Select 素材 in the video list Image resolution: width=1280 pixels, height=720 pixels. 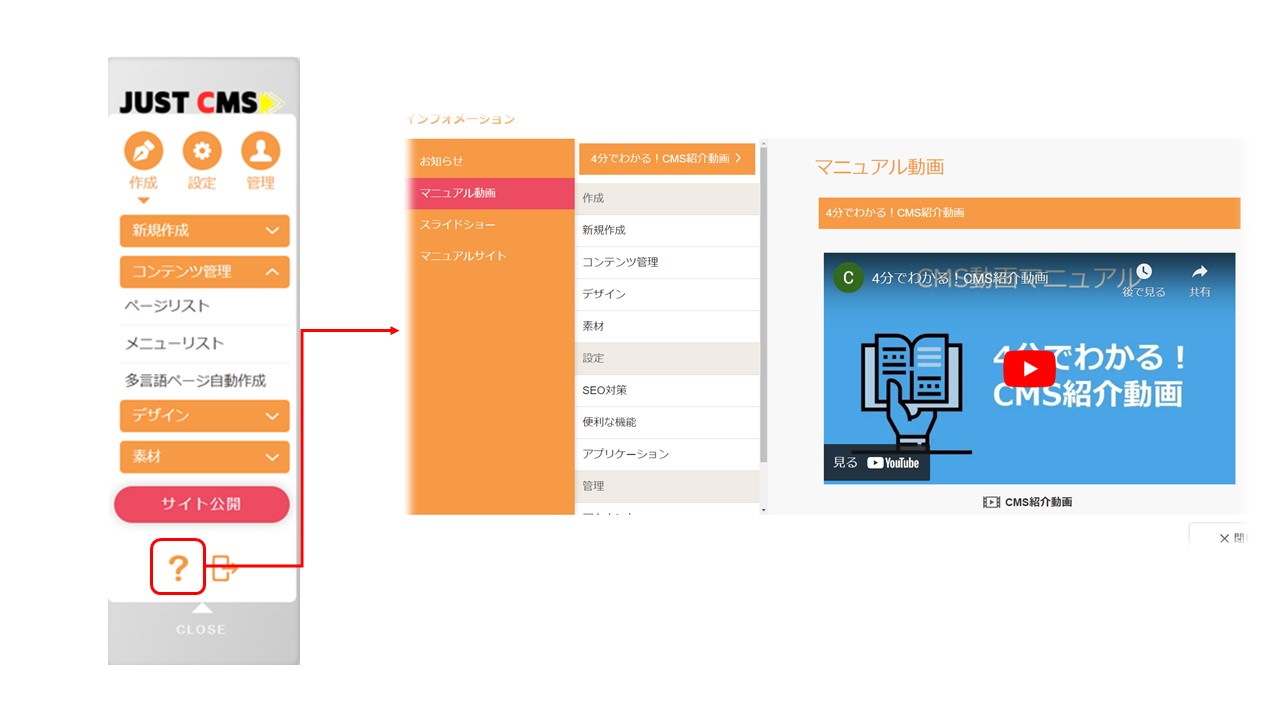667,326
